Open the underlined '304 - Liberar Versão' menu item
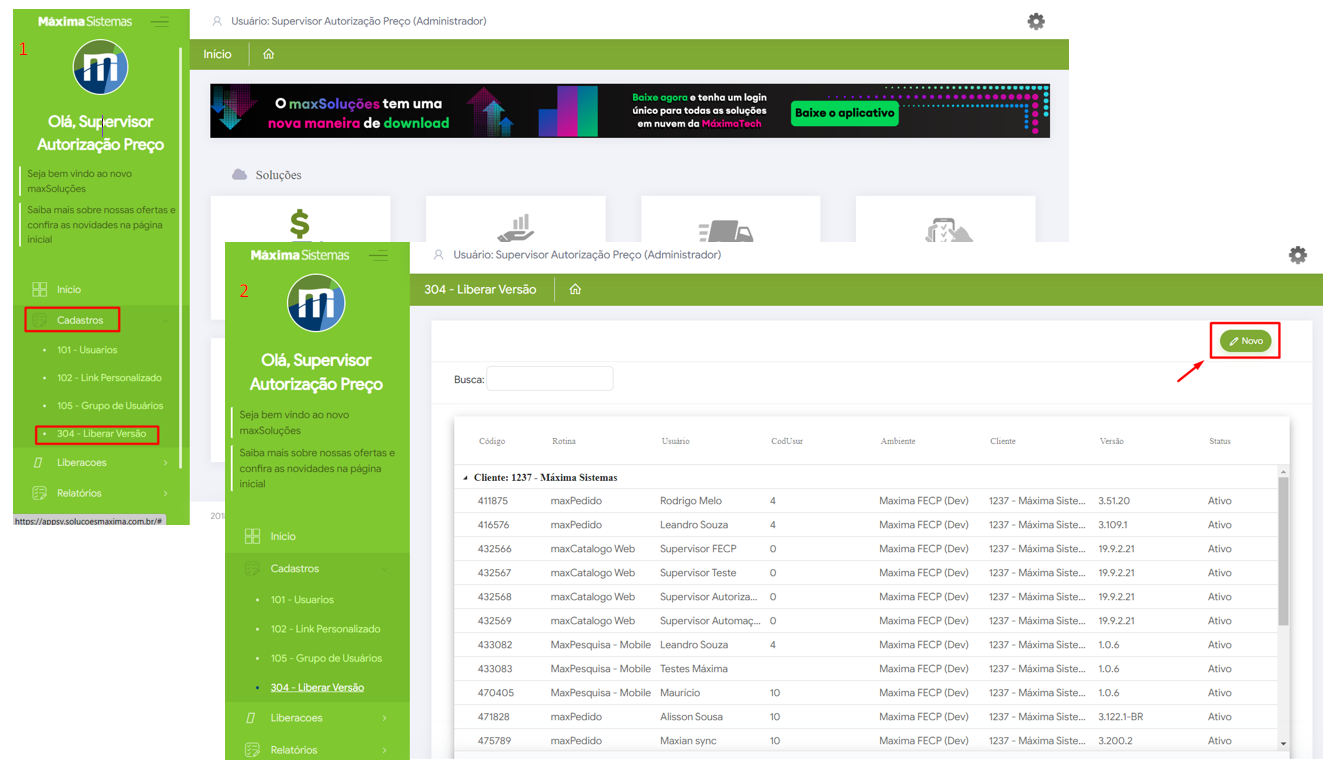The height and width of the screenshot is (778, 1343). tap(317, 688)
